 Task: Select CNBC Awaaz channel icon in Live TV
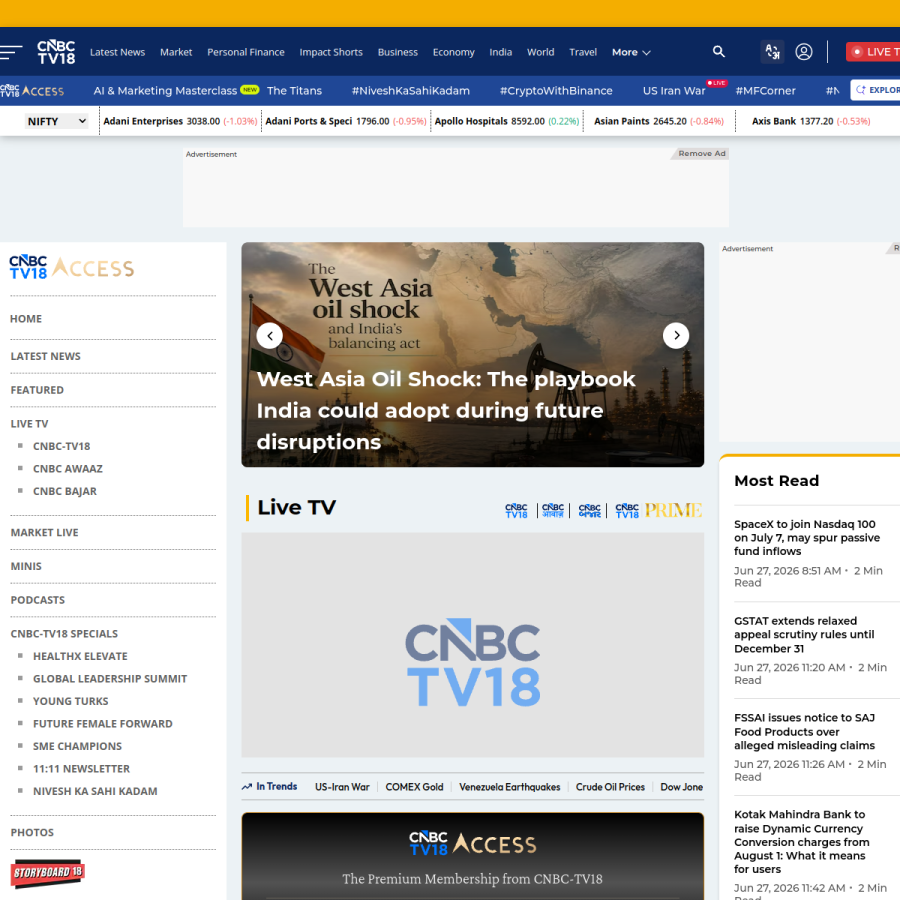click(x=553, y=510)
